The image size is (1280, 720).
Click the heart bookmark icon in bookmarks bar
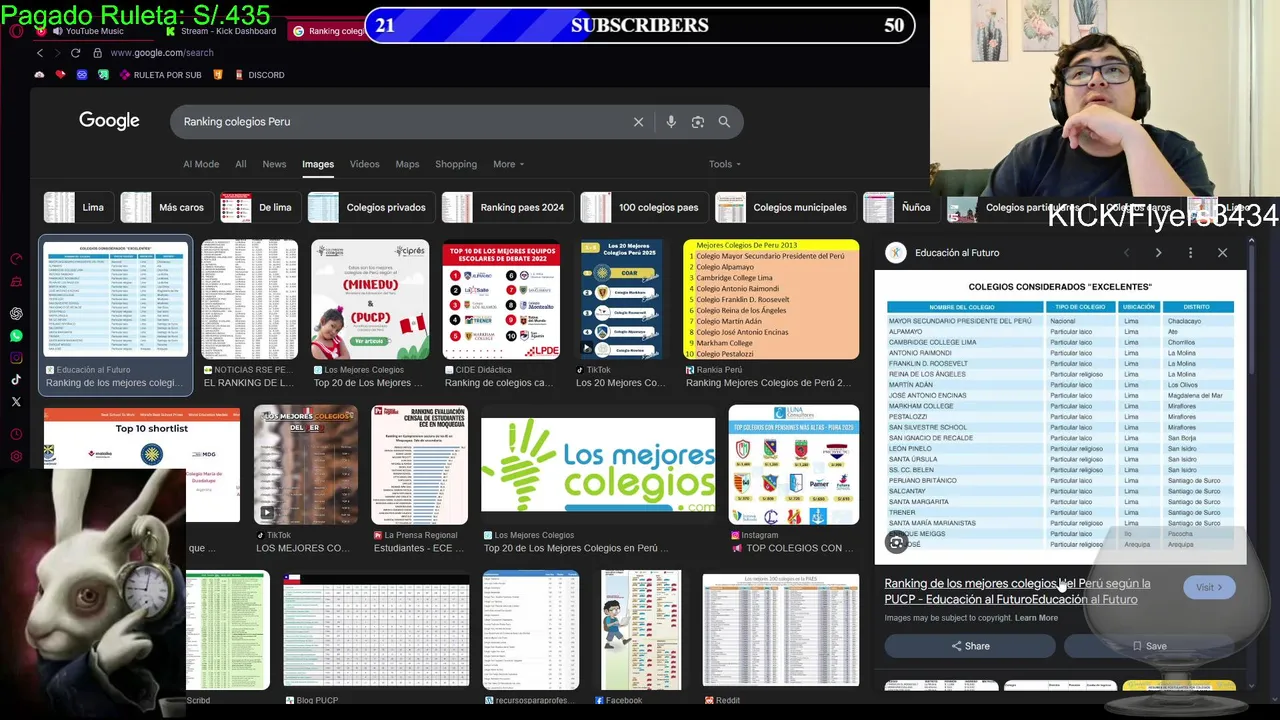coord(60,75)
